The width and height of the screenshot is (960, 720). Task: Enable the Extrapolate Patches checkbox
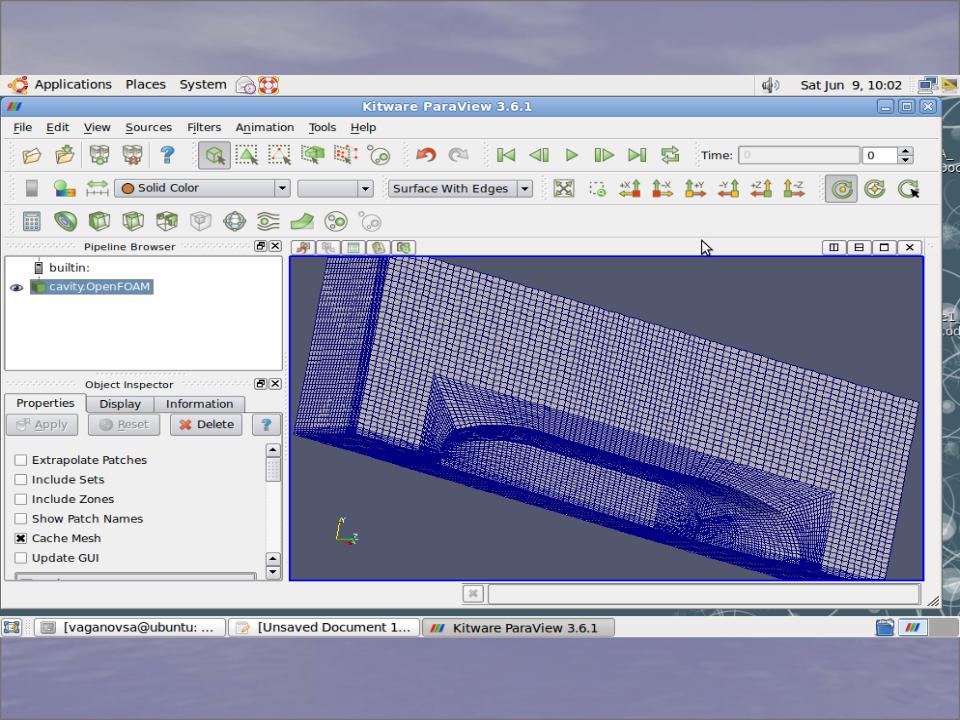coord(21,460)
